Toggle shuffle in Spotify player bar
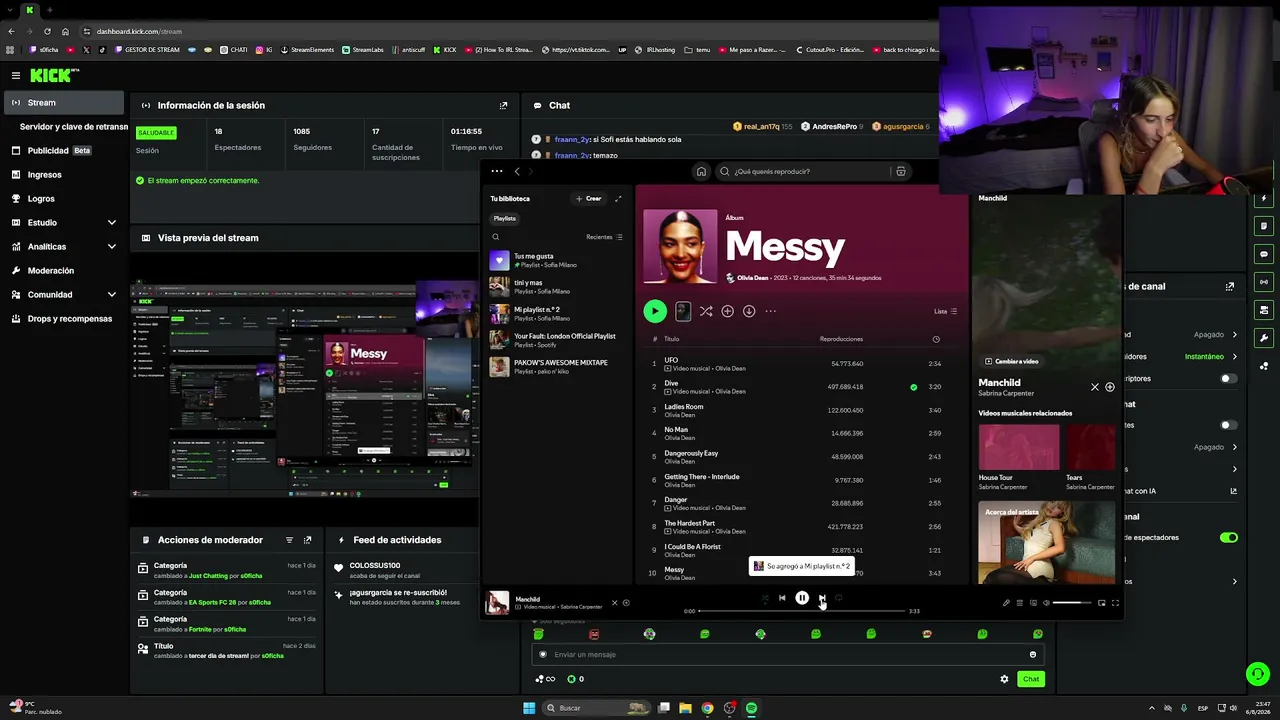 click(x=765, y=598)
